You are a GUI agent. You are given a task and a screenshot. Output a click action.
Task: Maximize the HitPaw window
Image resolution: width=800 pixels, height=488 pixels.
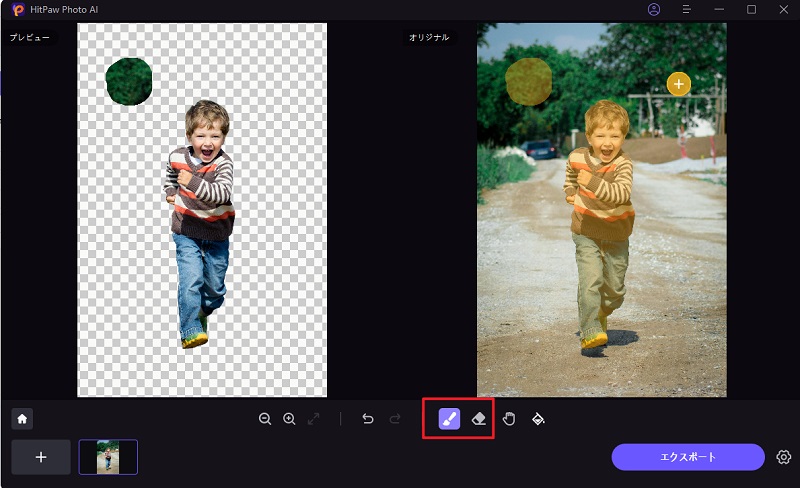click(x=751, y=9)
